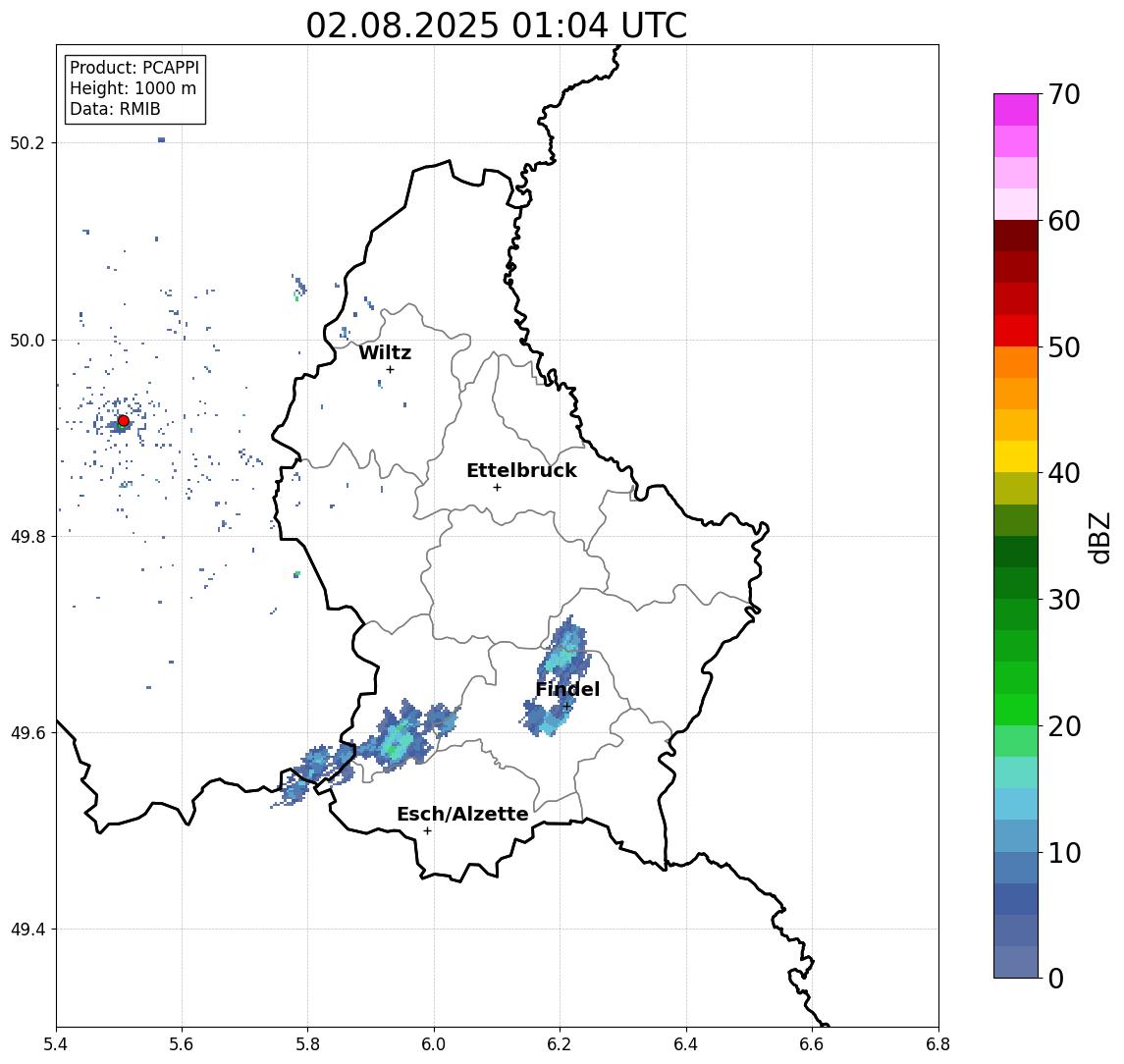1124x1064 pixels.
Task: Click the latitude label 49.8
Action: point(27,536)
